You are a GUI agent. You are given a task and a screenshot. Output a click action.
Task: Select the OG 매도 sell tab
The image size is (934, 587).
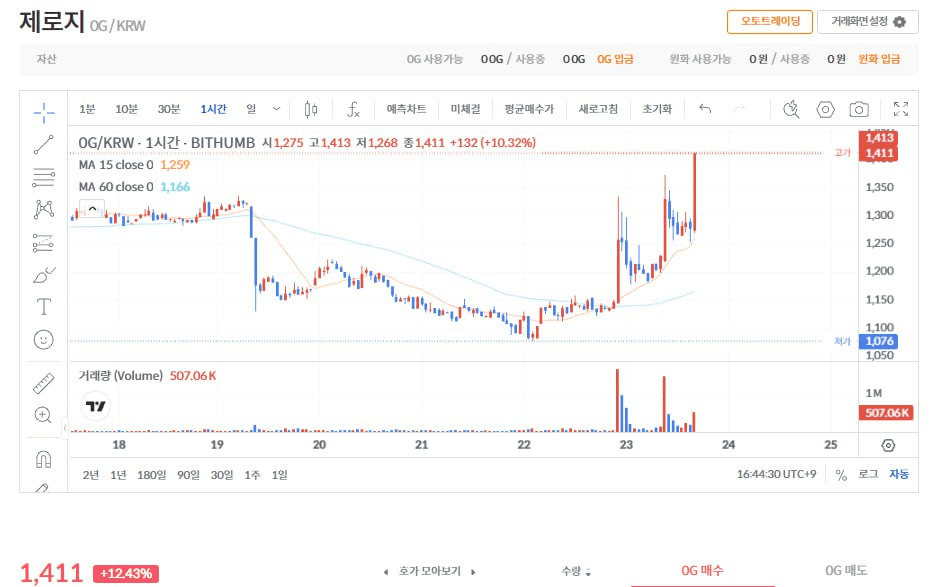844,571
